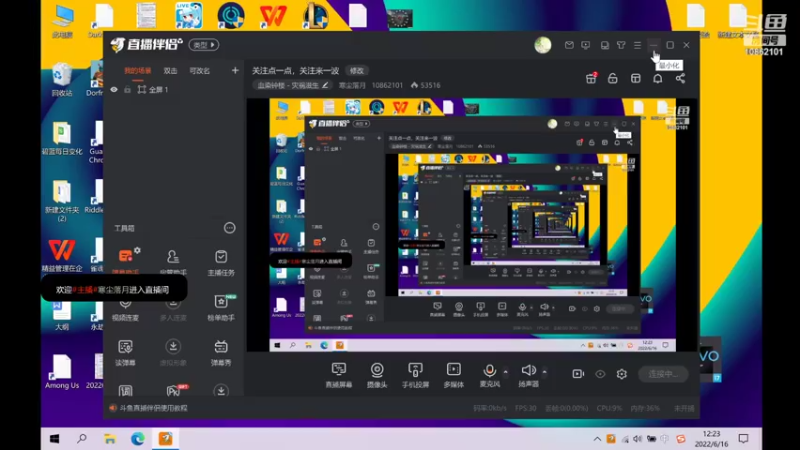Click the download tool icon in bottom toolbox row
This screenshot has height=450, width=800.
point(221,391)
